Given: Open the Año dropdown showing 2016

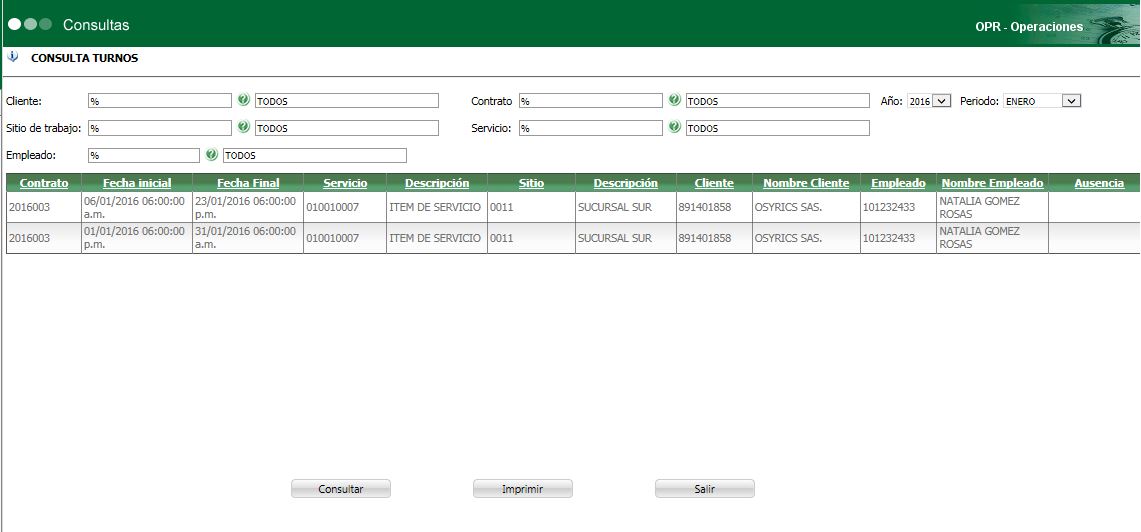Looking at the screenshot, I should [929, 101].
